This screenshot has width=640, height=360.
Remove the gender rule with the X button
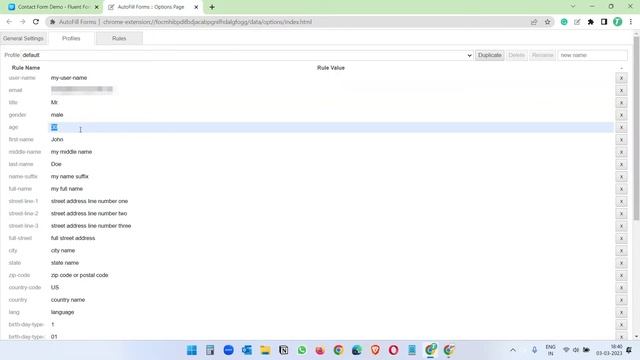pyautogui.click(x=621, y=115)
